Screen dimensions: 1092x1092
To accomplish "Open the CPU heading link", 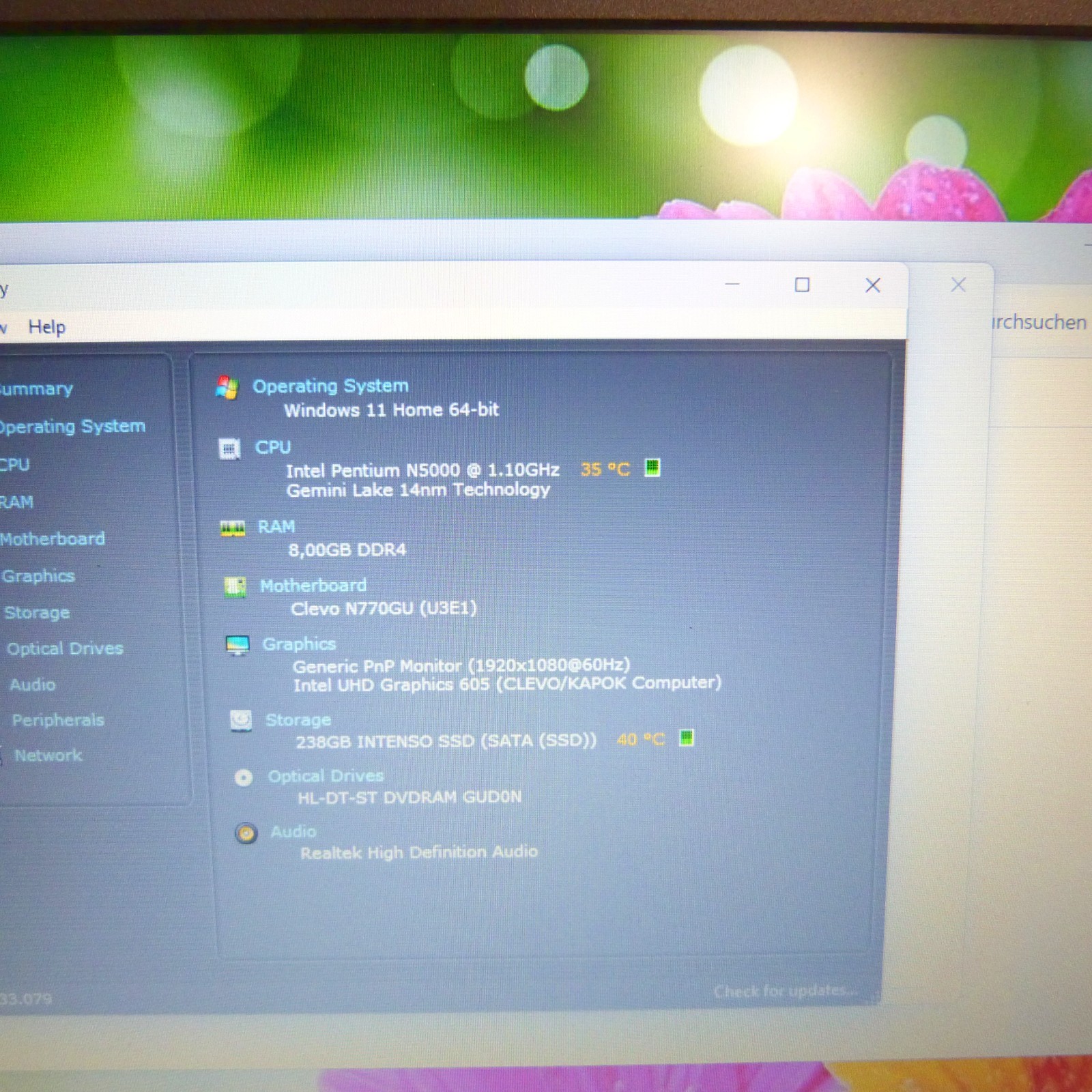I will point(273,448).
